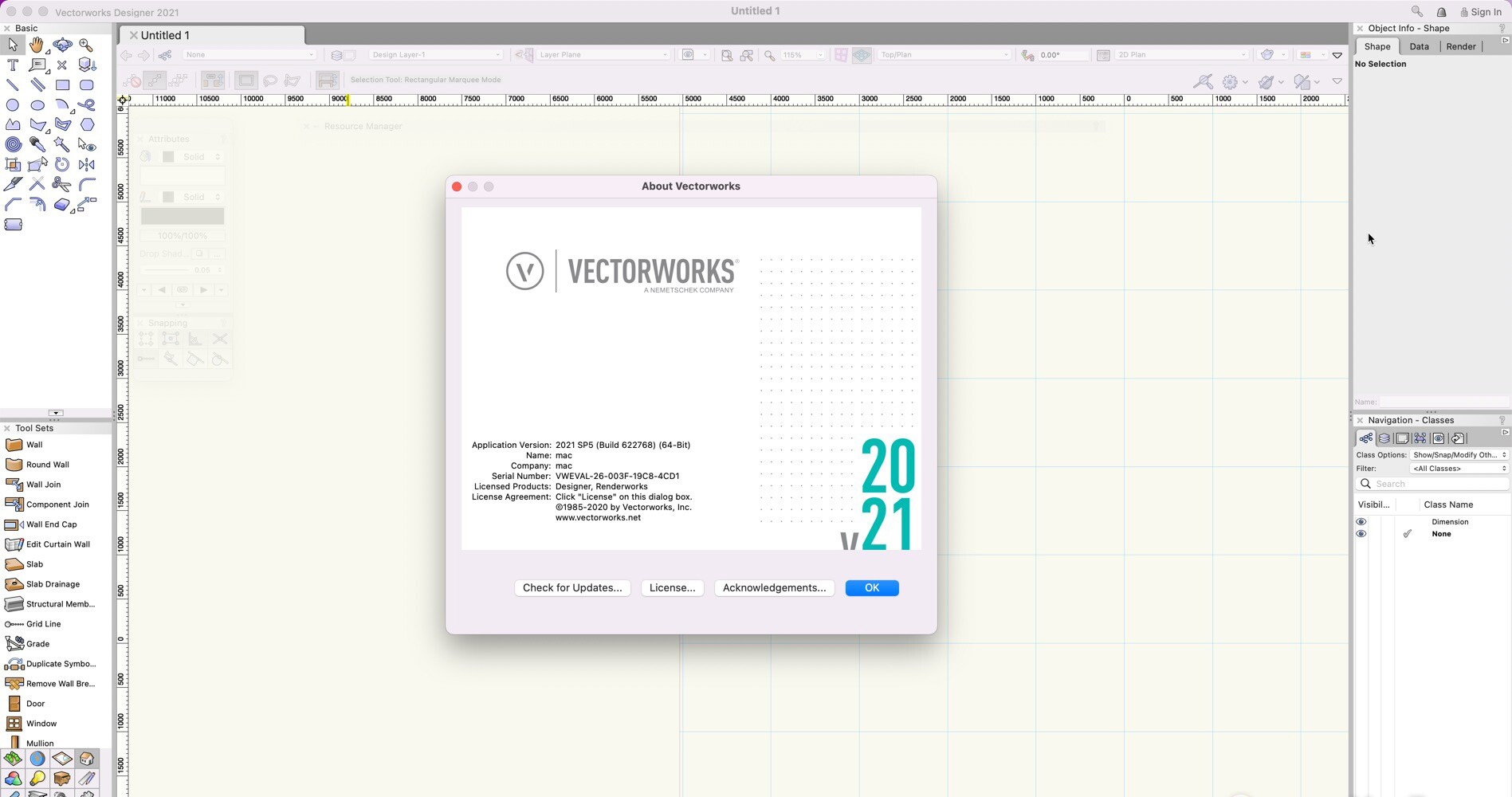Viewport: 1512px width, 797px height.
Task: Switch to the Data tab in Object Info
Action: pos(1420,46)
